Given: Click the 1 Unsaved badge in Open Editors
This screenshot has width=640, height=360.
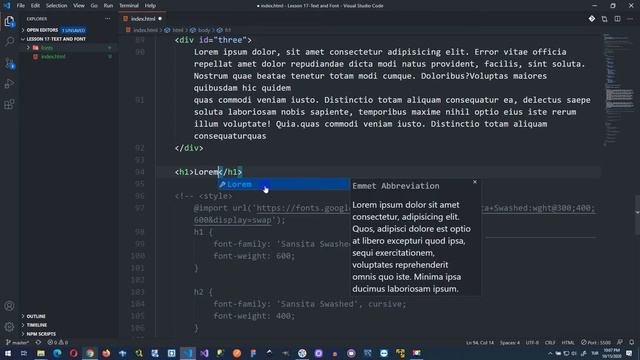Looking at the screenshot, I should tap(73, 31).
